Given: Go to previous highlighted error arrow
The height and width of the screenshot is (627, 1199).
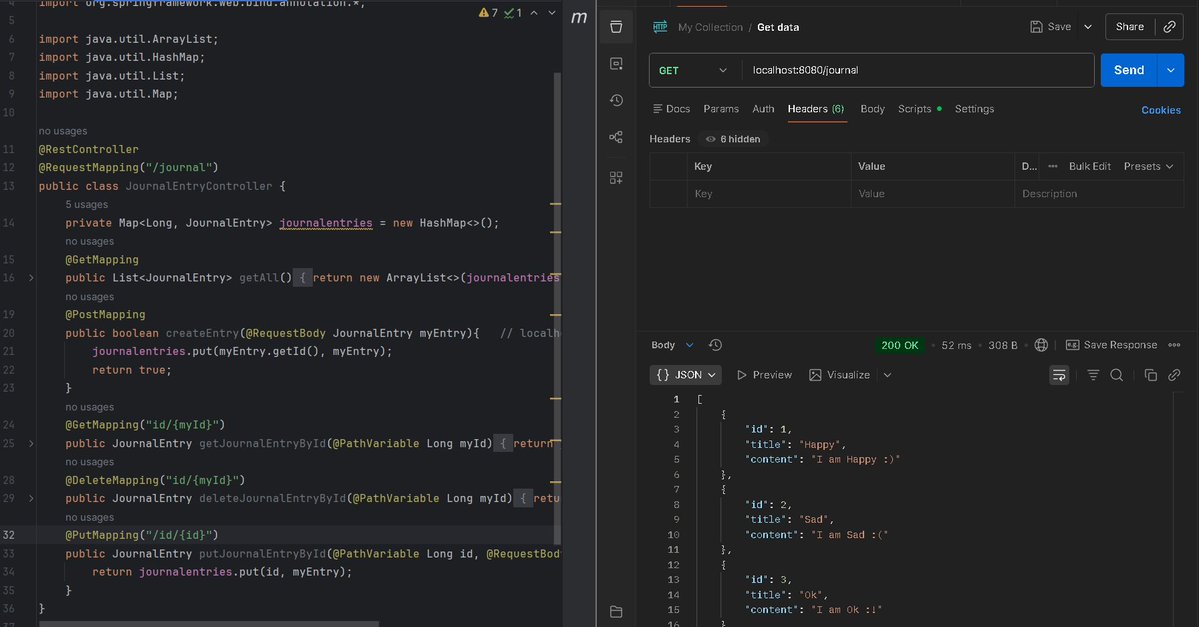Looking at the screenshot, I should tap(534, 13).
